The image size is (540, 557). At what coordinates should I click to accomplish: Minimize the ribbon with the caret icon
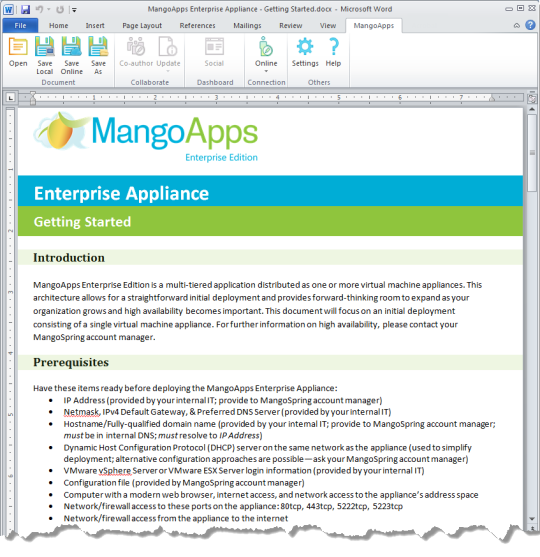pos(517,26)
